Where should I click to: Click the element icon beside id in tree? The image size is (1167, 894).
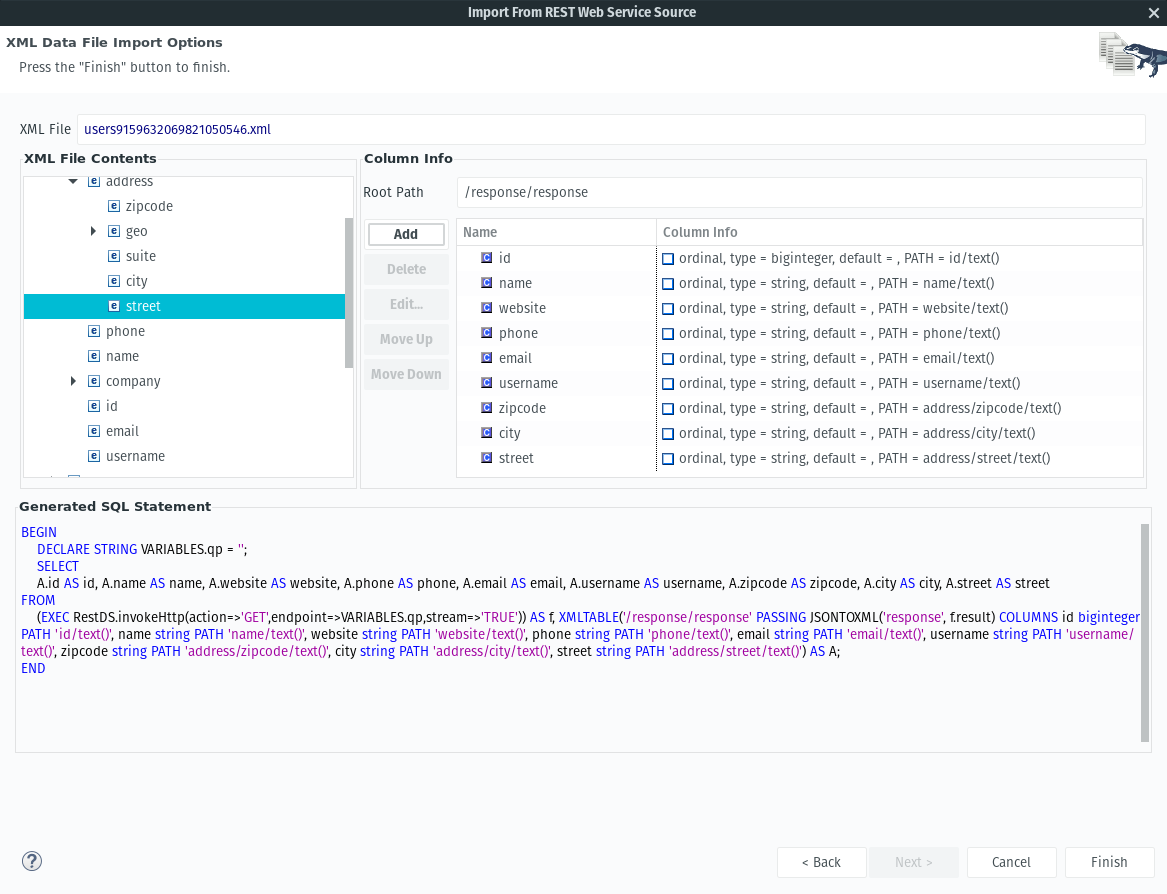94,406
